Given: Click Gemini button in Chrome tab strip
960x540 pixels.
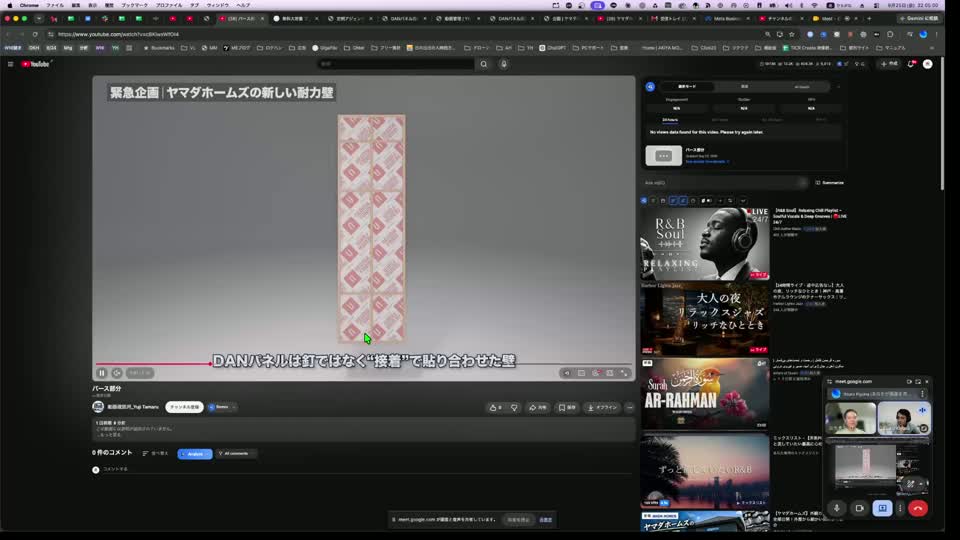Looking at the screenshot, I should pos(918,19).
